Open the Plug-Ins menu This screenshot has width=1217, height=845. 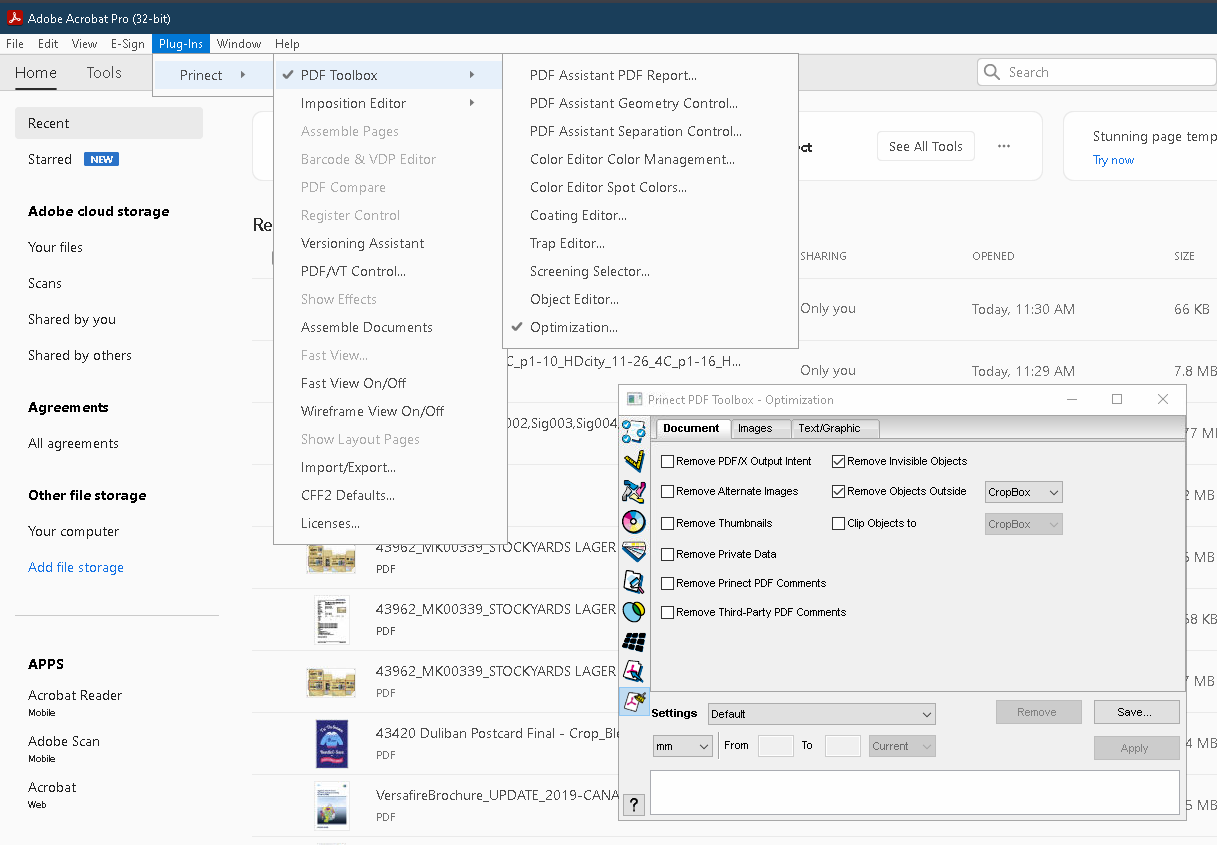click(x=181, y=44)
